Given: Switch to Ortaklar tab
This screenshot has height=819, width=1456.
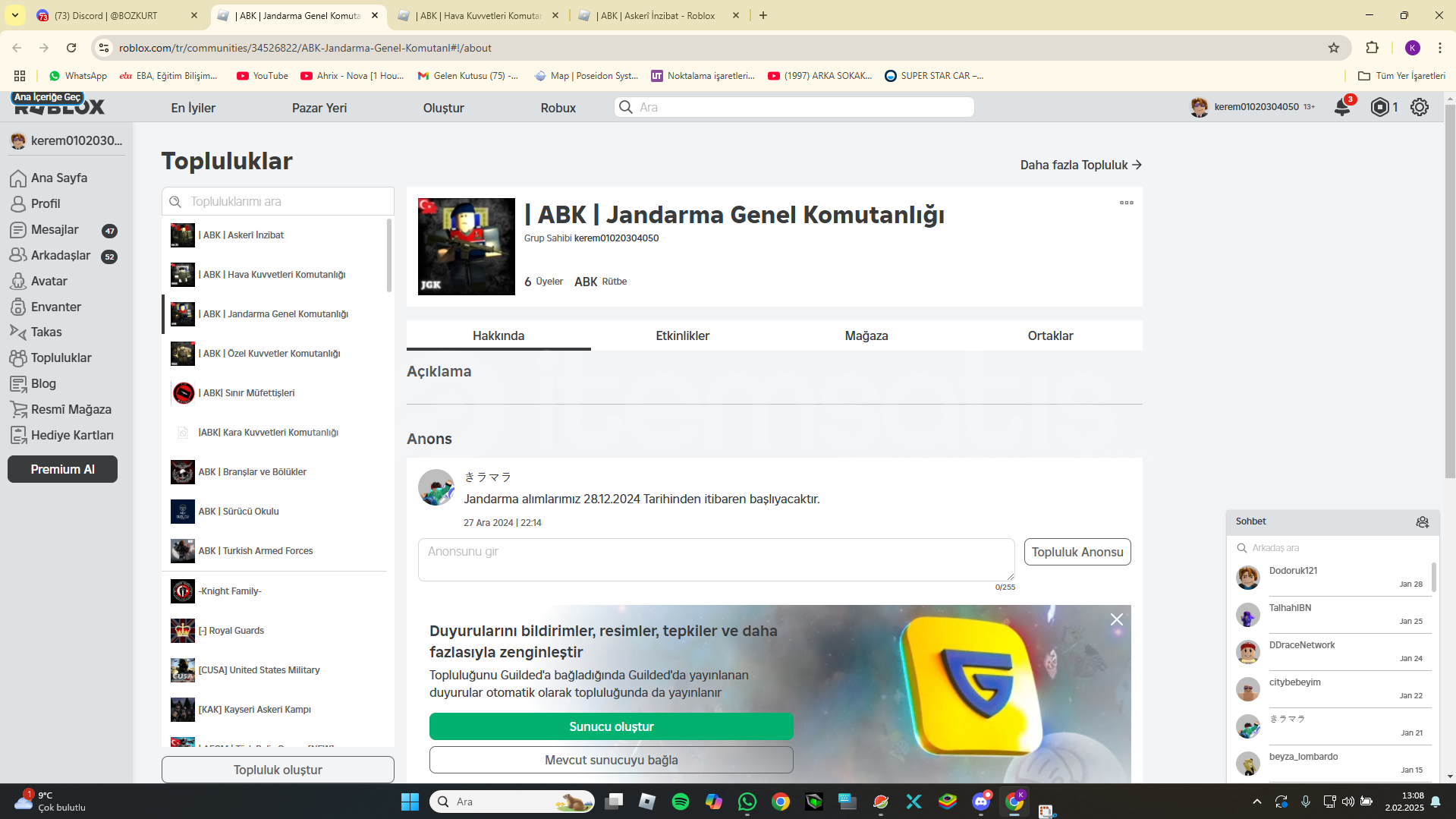Looking at the screenshot, I should 1050,335.
